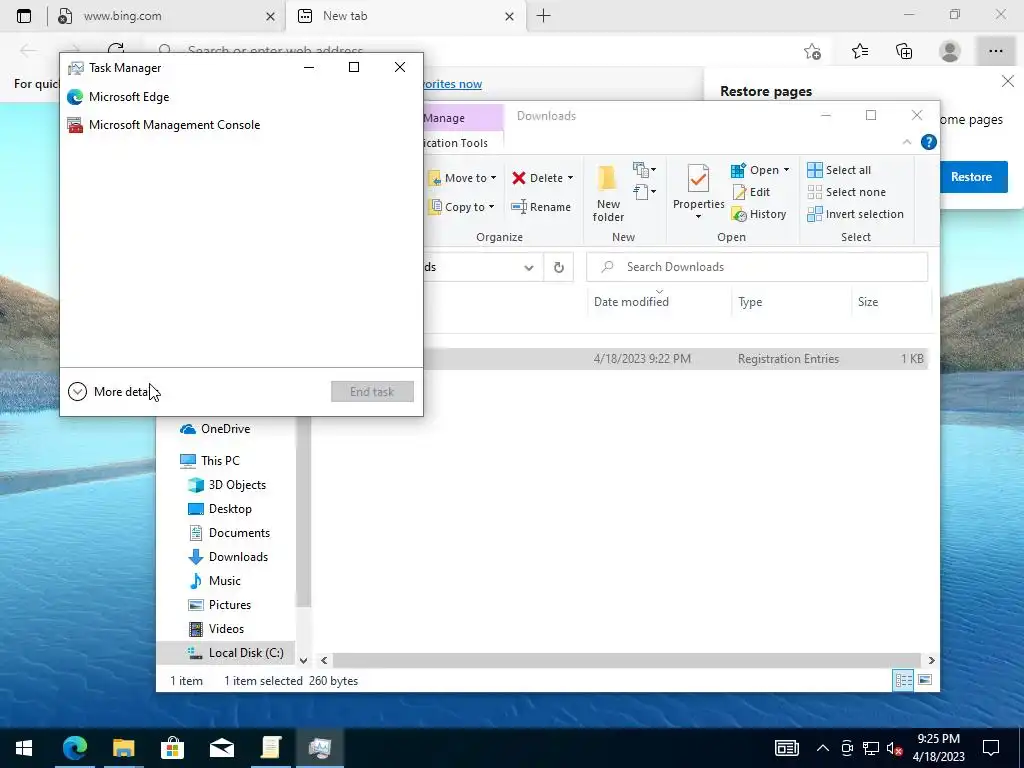Open a new tab in Edge

click(x=543, y=16)
